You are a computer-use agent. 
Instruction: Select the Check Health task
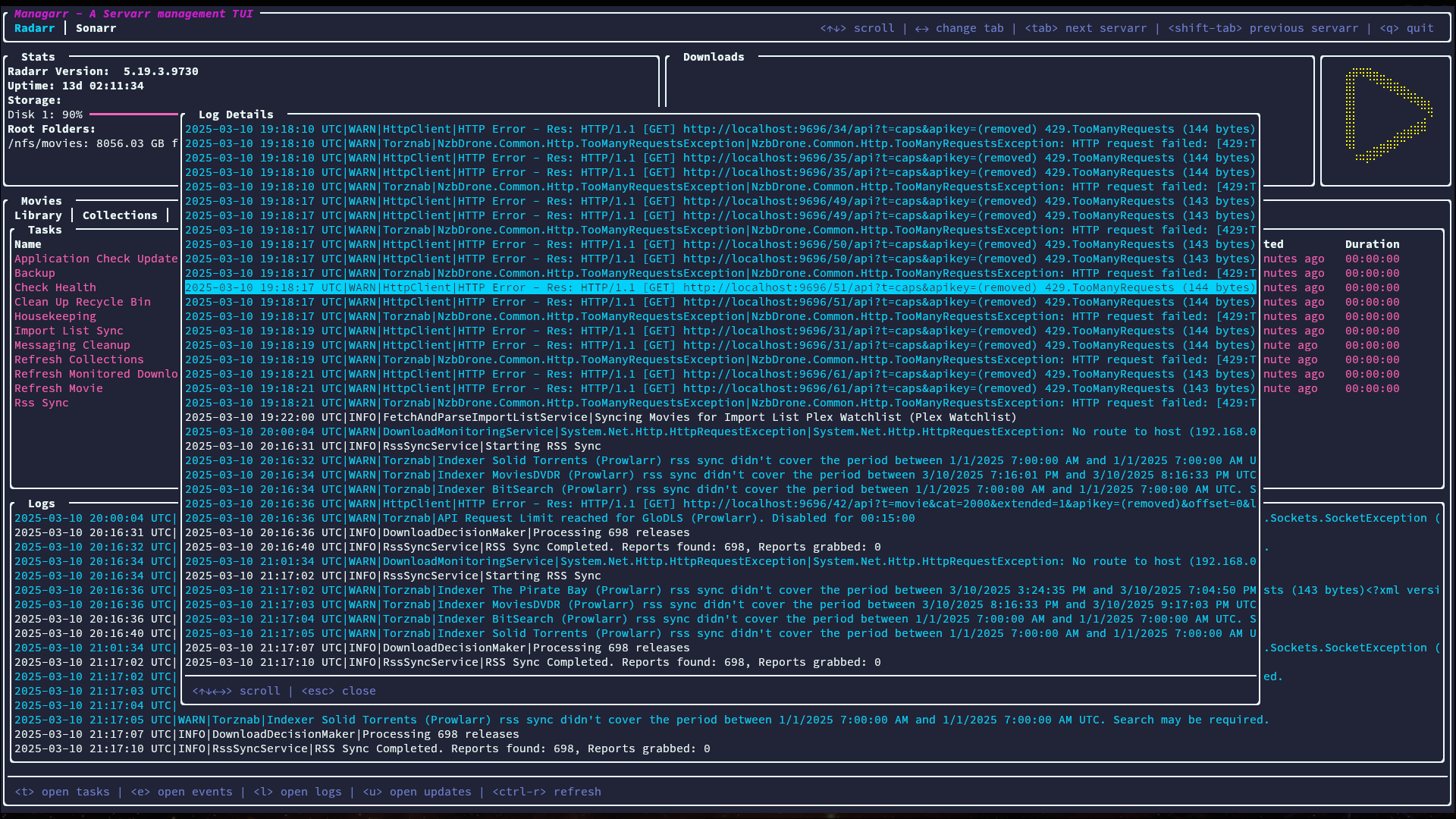[55, 287]
